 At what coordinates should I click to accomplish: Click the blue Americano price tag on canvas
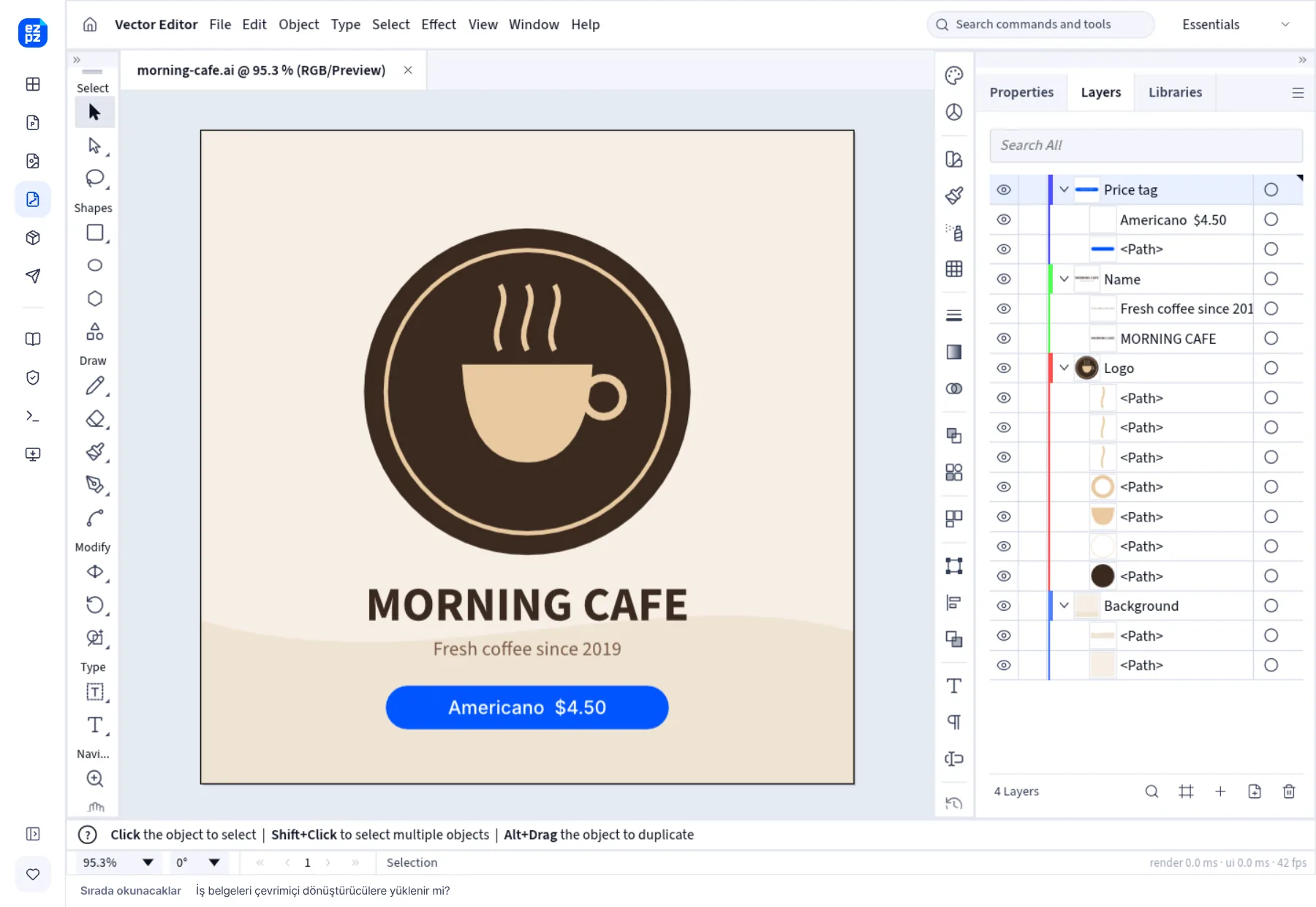pos(527,707)
